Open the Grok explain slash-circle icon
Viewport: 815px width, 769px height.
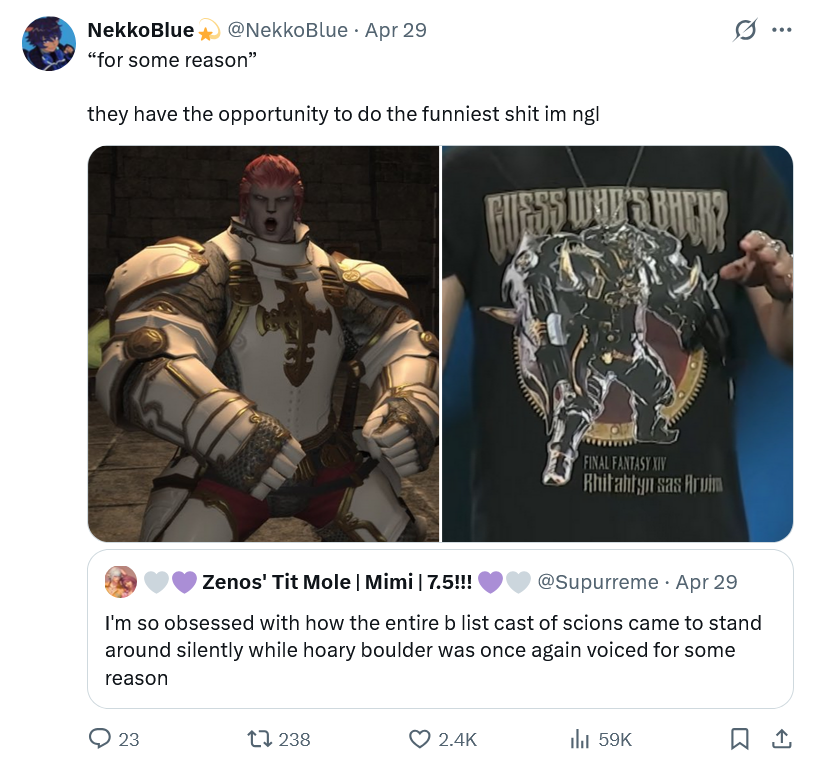pos(745,30)
